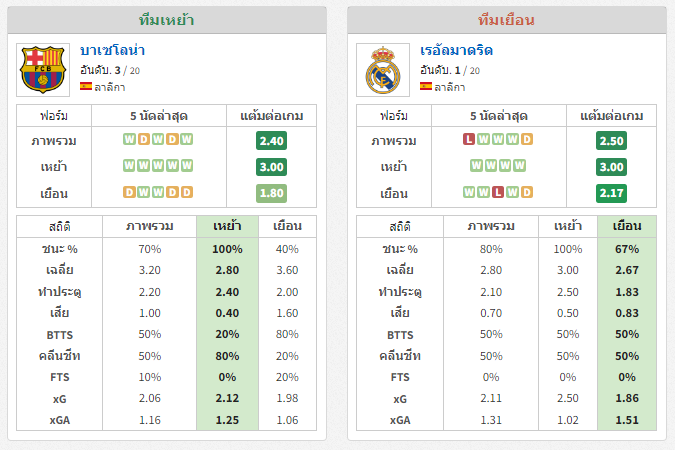The image size is (675, 450).
Task: Click Barcelona's 2.40 points-per-game badge
Action: (271, 141)
